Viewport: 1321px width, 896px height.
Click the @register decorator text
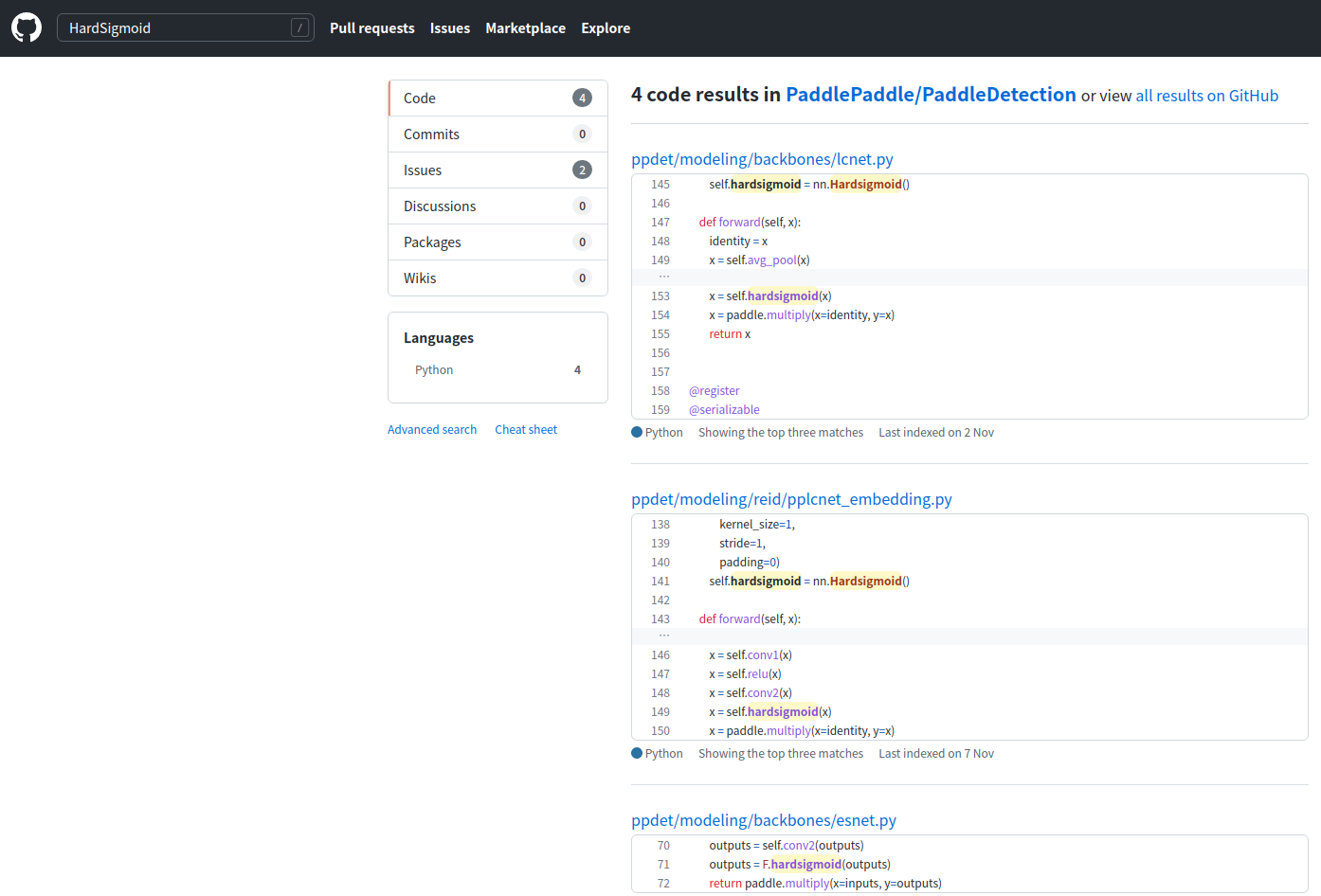[715, 391]
